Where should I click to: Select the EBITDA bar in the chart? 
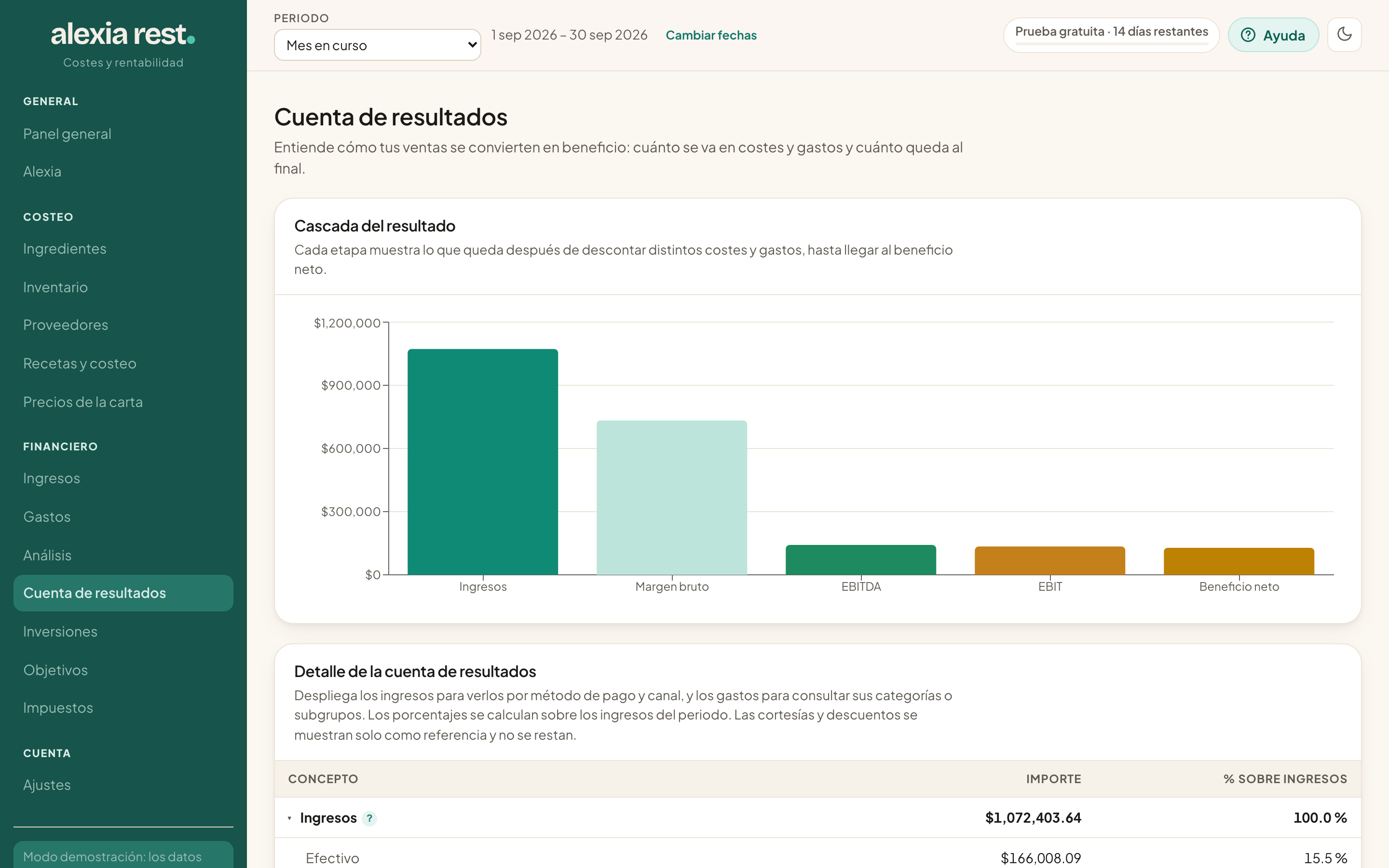coord(860,560)
